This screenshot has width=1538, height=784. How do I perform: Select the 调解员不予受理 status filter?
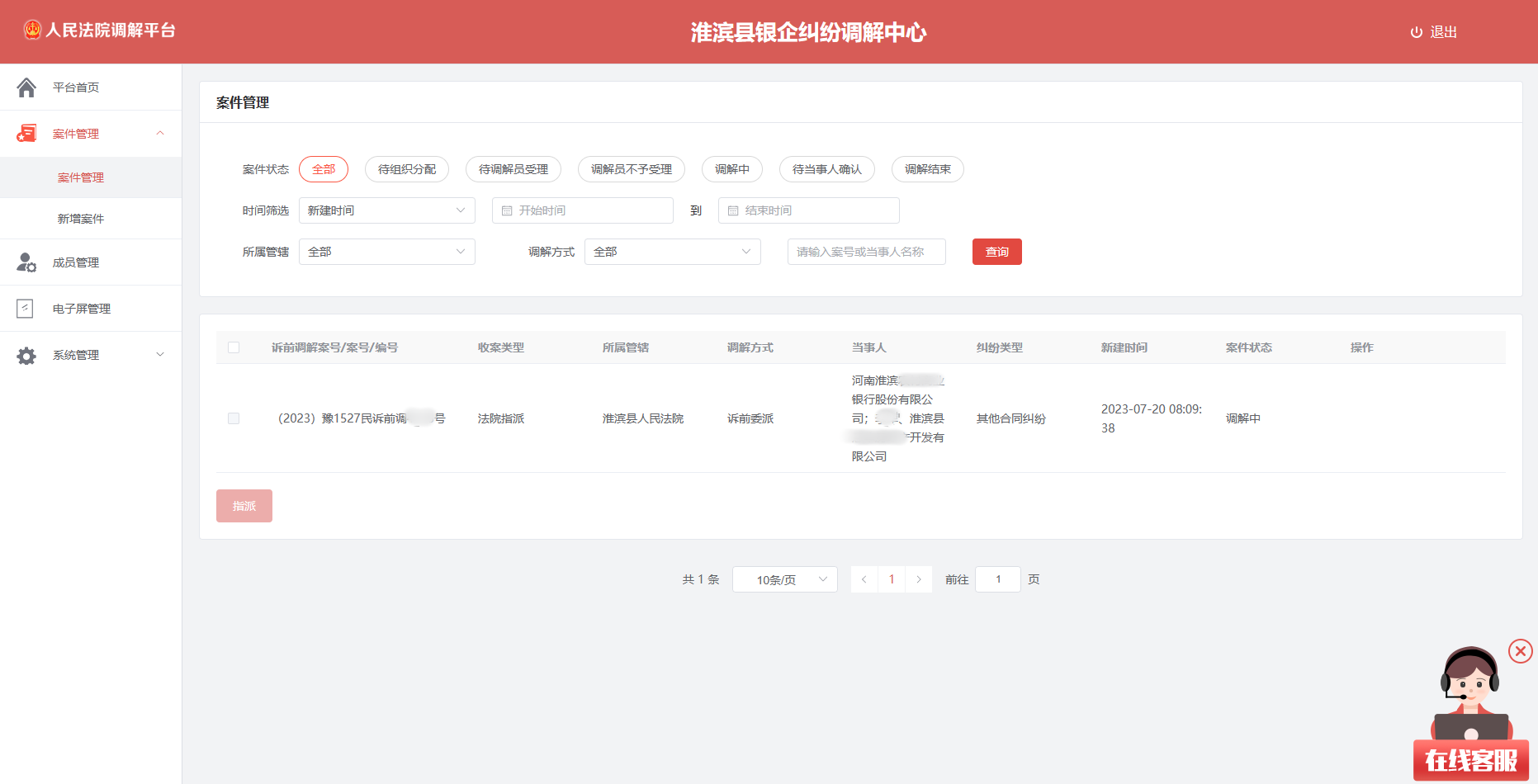[x=632, y=169]
